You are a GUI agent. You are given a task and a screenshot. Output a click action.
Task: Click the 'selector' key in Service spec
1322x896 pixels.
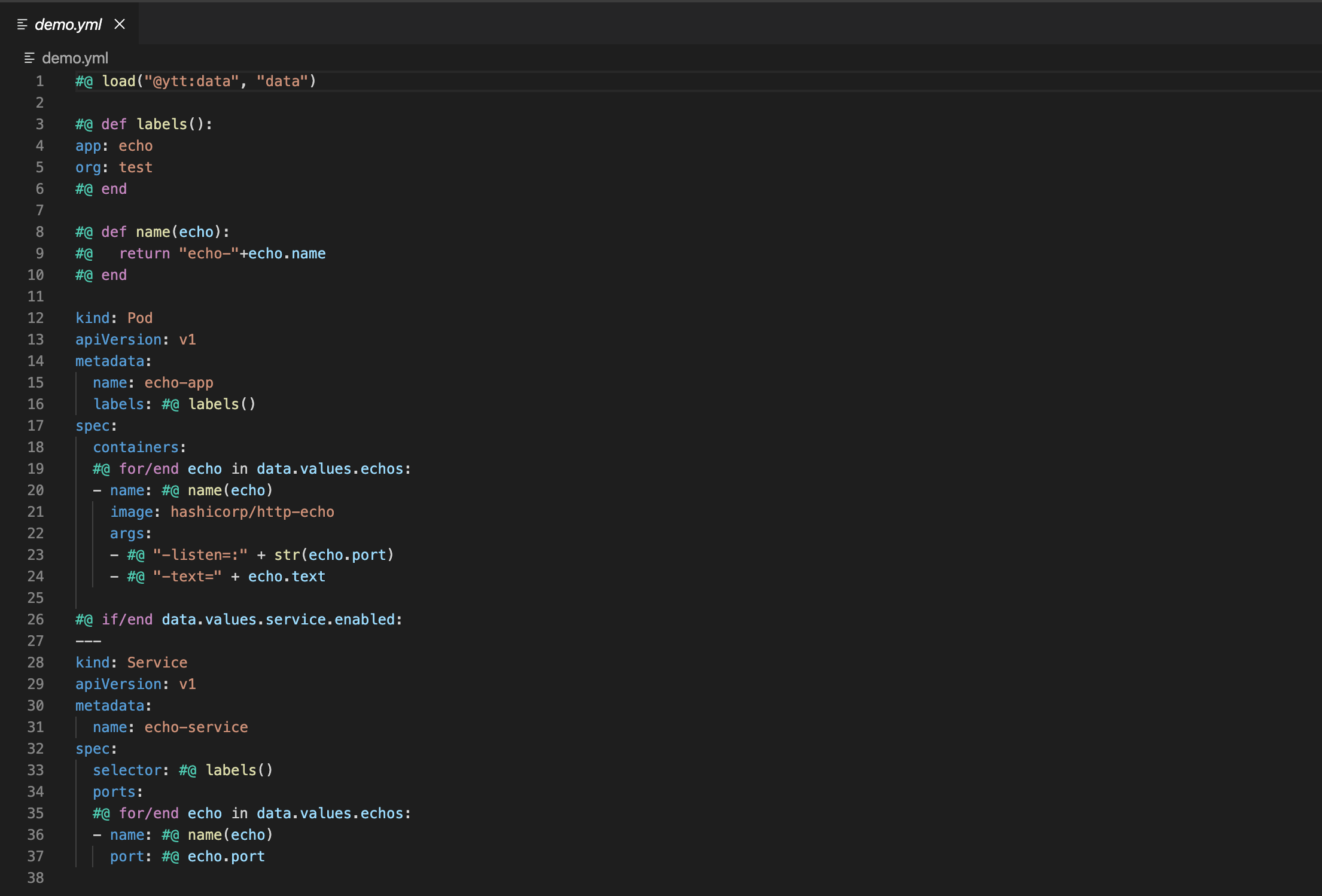[x=127, y=770]
